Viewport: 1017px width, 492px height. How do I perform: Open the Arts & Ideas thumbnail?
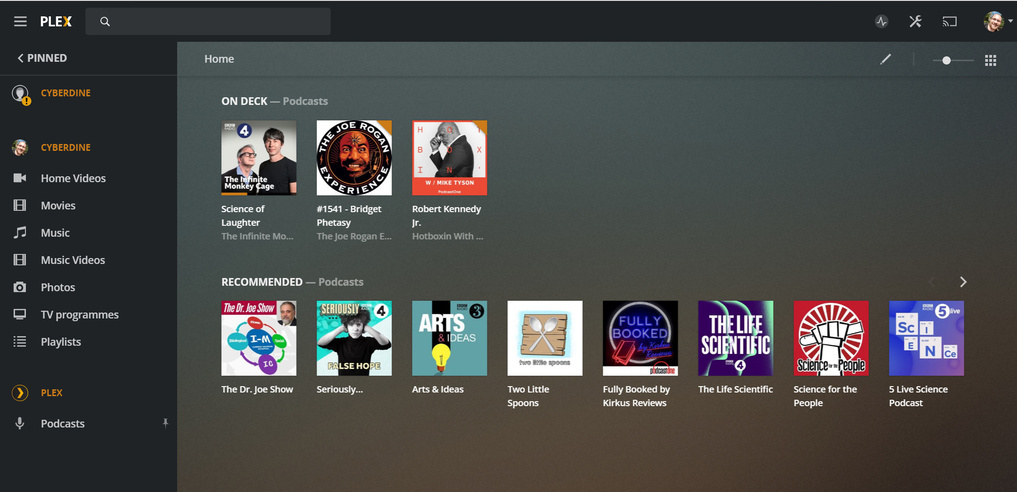tap(449, 338)
